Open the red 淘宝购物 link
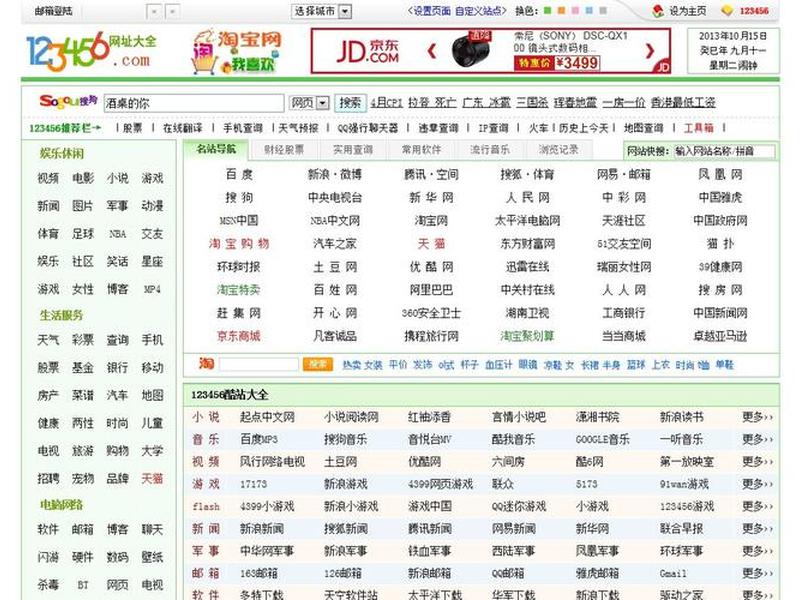 click(x=239, y=244)
